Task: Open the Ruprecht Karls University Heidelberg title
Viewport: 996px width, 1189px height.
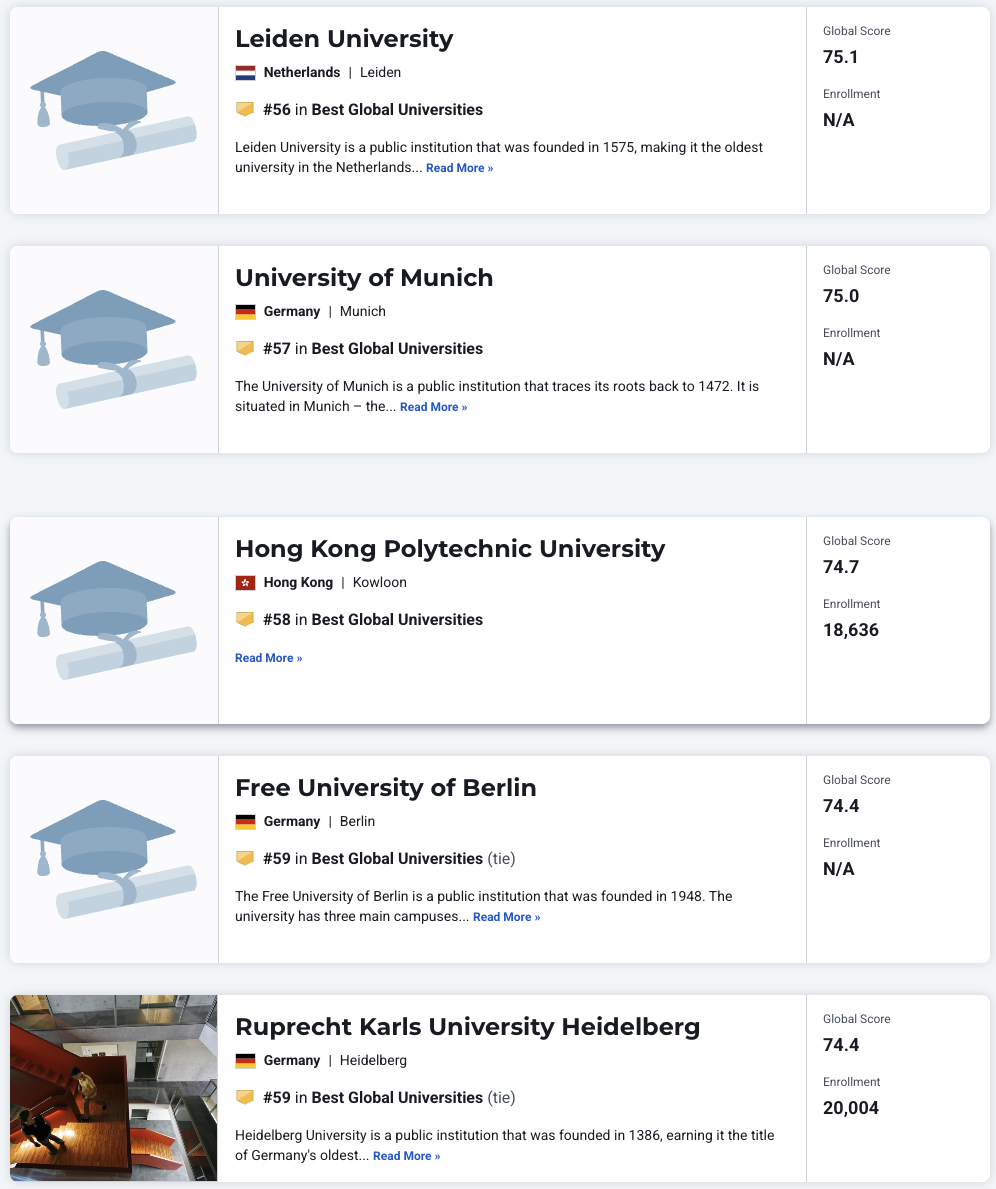Action: (x=467, y=1027)
